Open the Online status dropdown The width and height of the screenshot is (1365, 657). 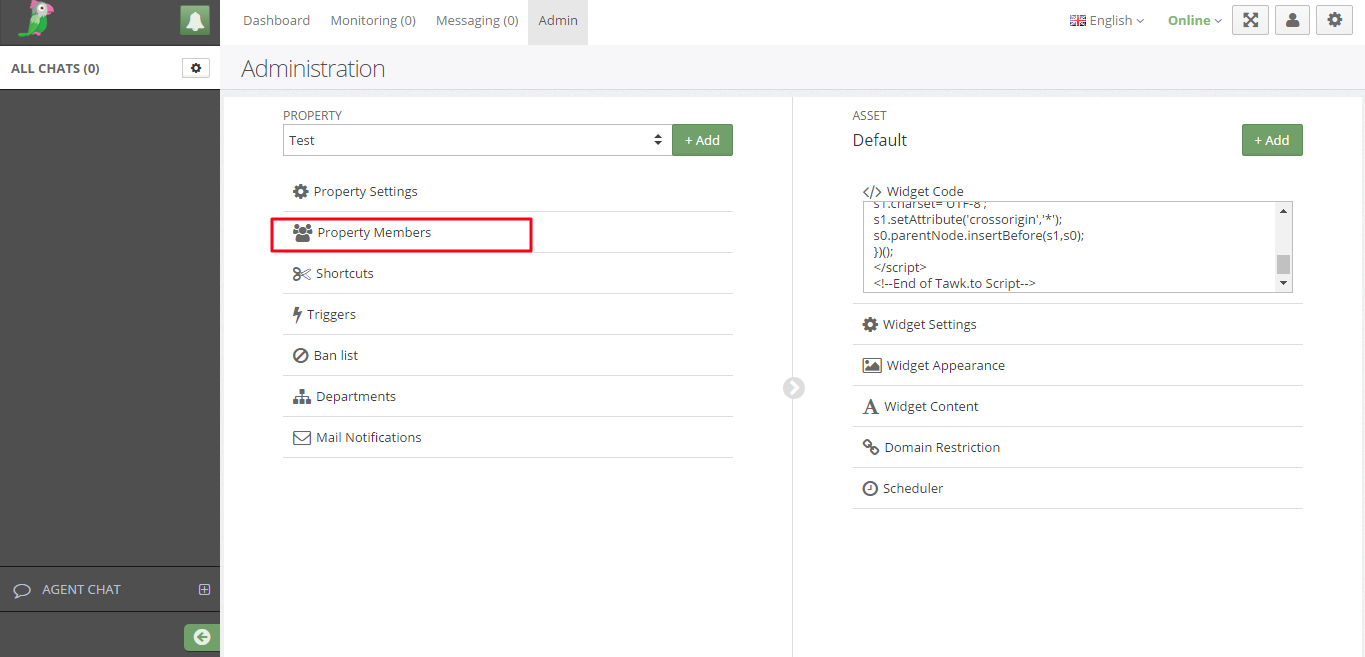pos(1195,20)
